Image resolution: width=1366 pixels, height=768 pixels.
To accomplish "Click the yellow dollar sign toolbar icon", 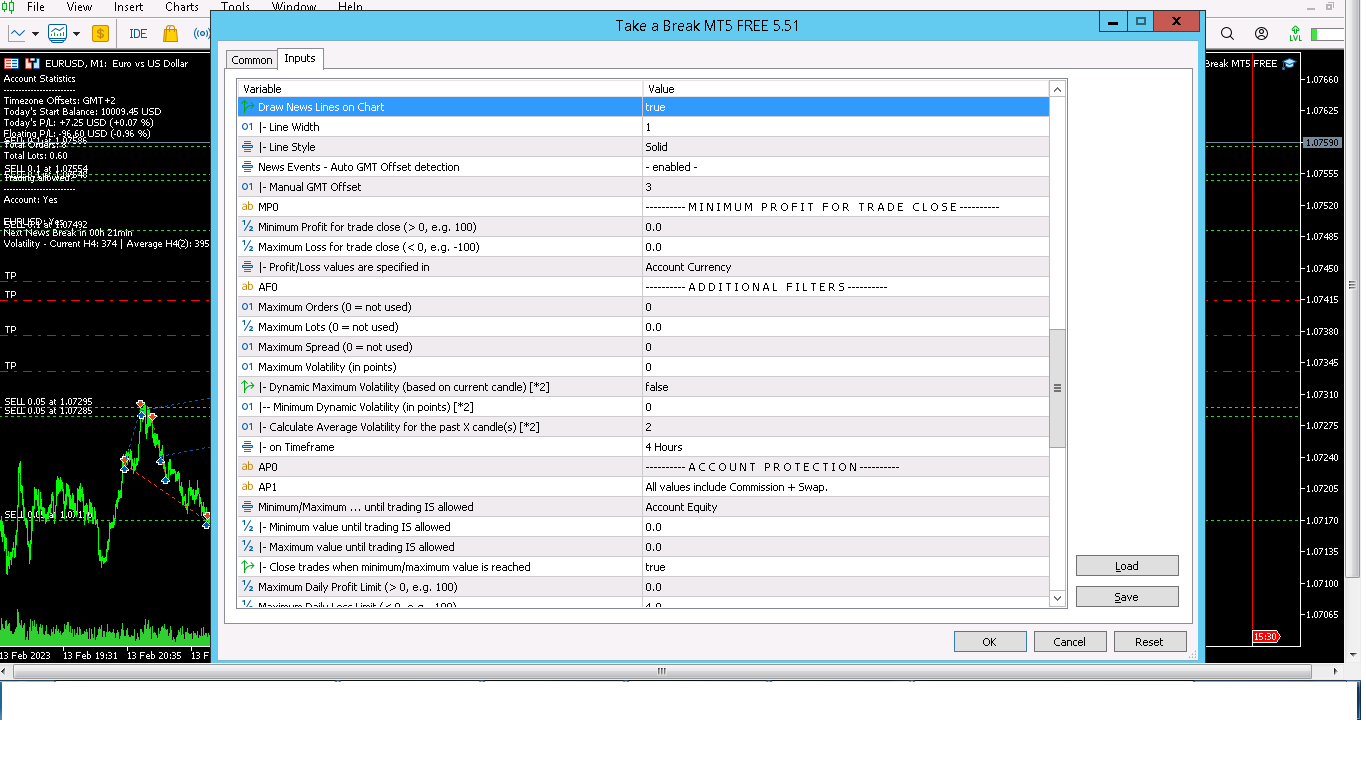I will click(x=100, y=33).
